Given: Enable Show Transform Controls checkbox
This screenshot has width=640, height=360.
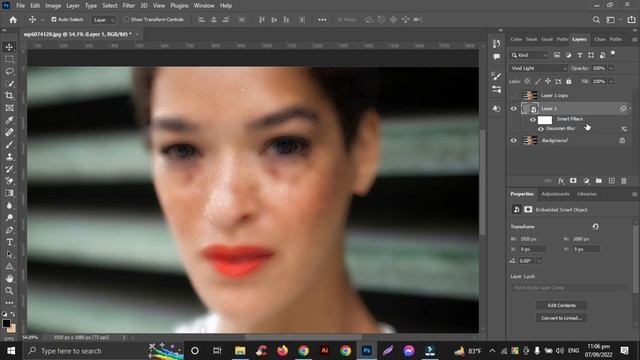Looking at the screenshot, I should tap(127, 19).
